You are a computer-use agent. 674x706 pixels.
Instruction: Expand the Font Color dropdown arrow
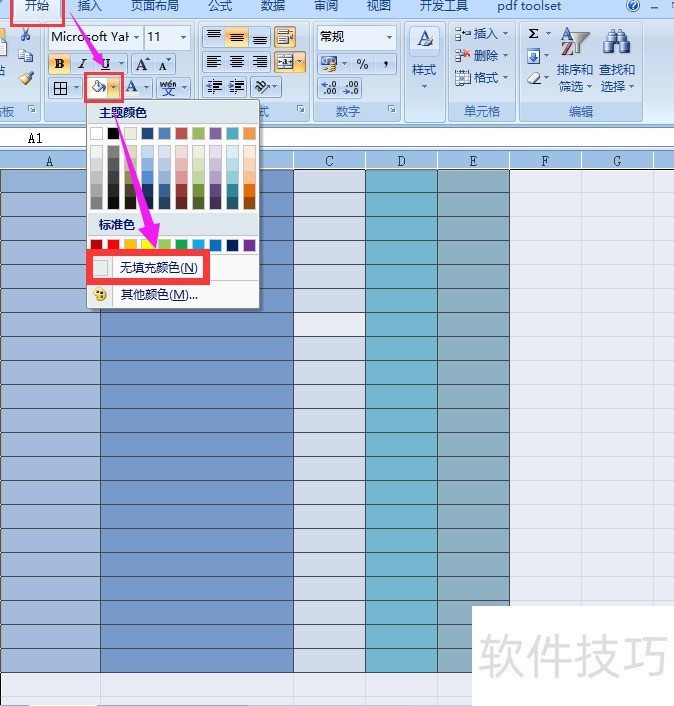tap(146, 87)
